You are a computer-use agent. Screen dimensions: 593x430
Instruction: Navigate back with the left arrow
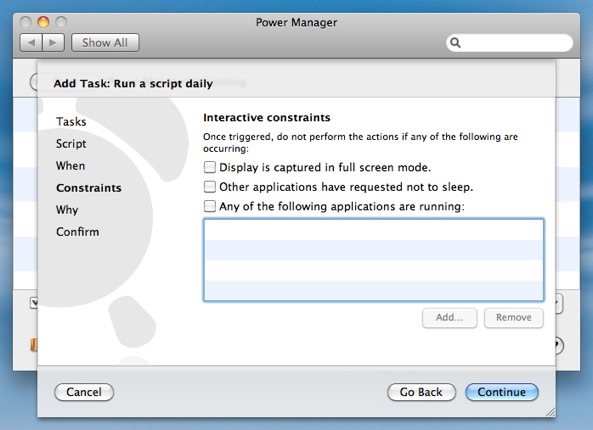(31, 43)
